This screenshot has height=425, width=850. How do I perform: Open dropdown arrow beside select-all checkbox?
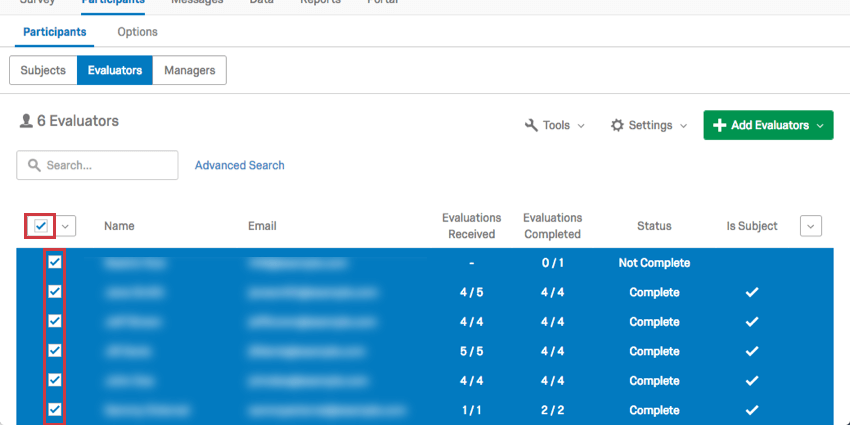66,226
